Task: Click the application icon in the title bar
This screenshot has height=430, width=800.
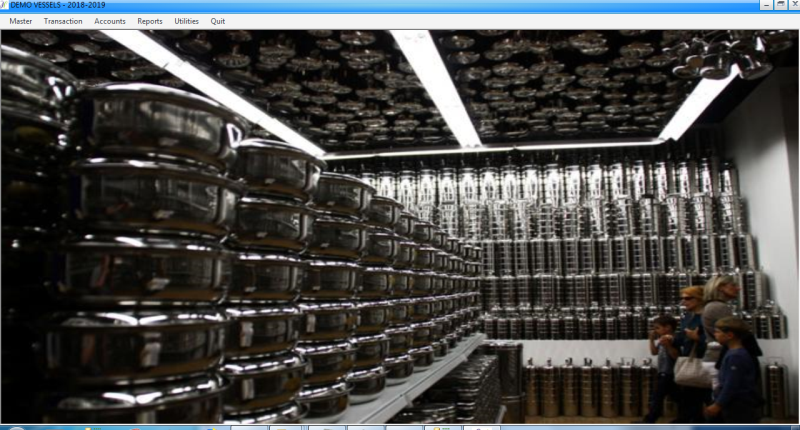Action: (4, 5)
